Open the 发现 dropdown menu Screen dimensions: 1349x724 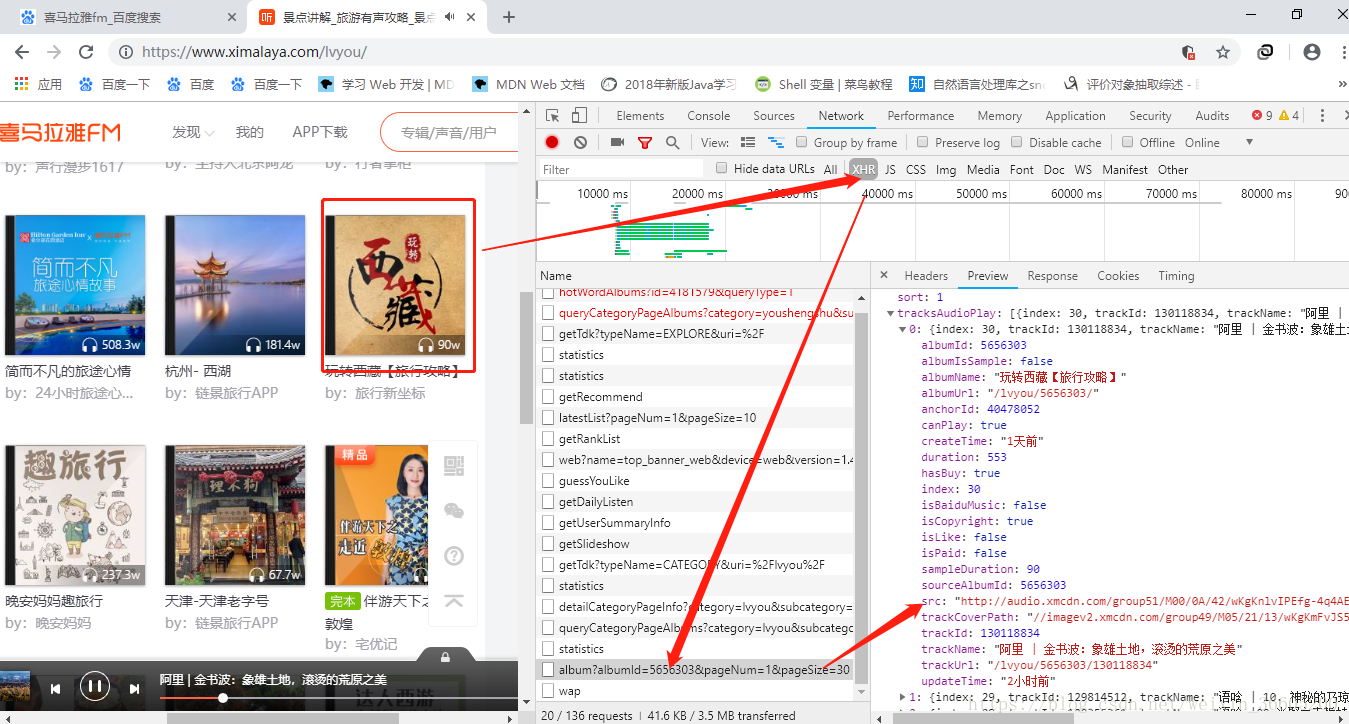tap(193, 132)
